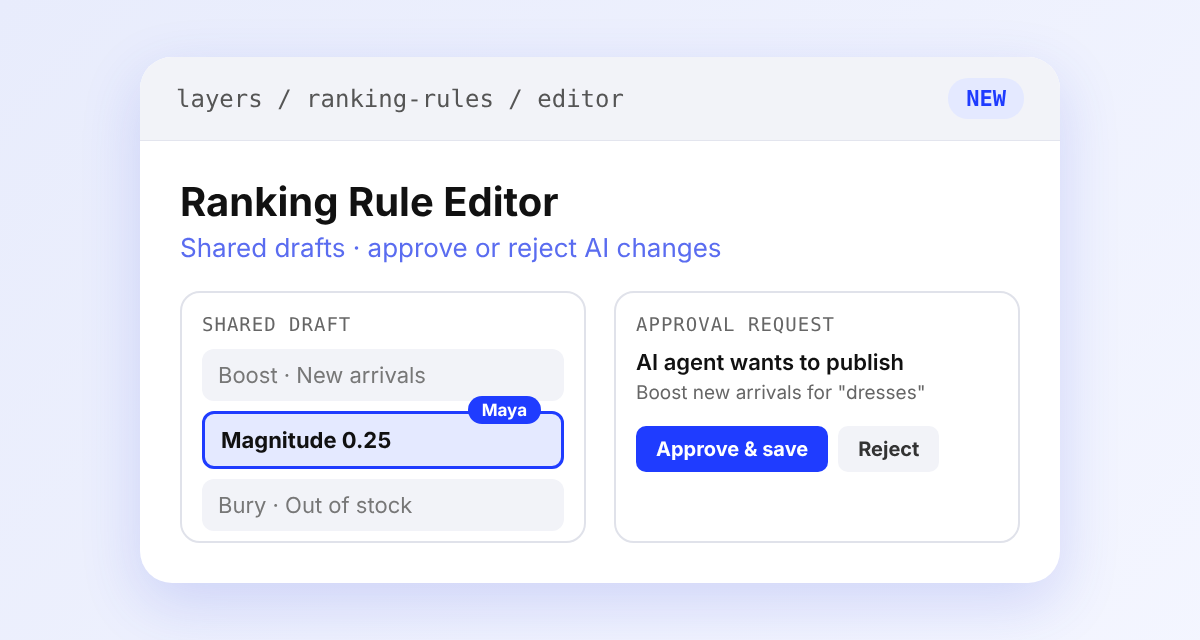The width and height of the screenshot is (1200, 640).
Task: Open the layers / ranking-rules / editor breadcrumb
Action: coord(400,99)
